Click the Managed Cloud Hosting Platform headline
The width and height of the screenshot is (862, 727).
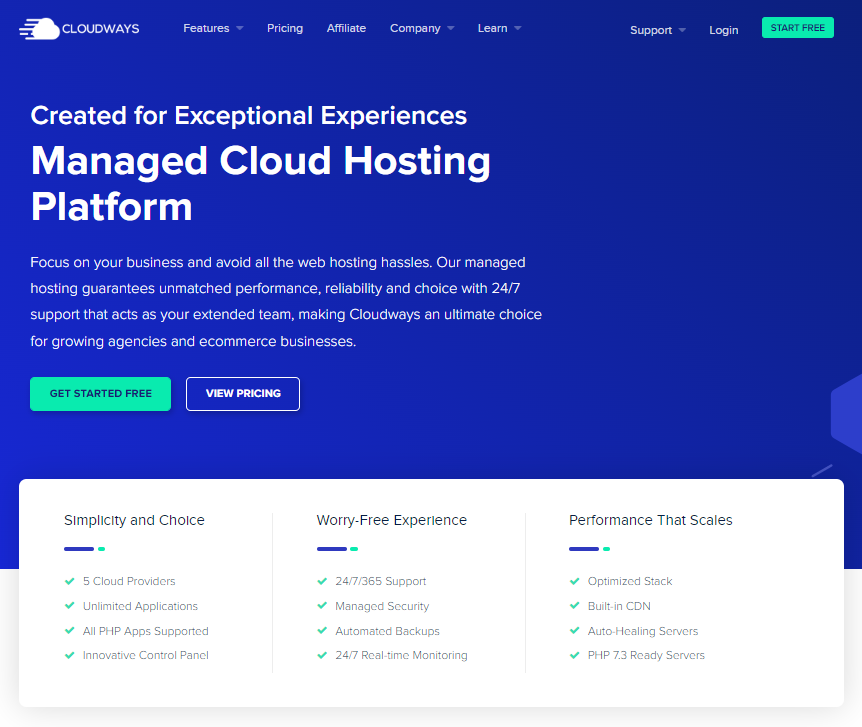click(261, 183)
